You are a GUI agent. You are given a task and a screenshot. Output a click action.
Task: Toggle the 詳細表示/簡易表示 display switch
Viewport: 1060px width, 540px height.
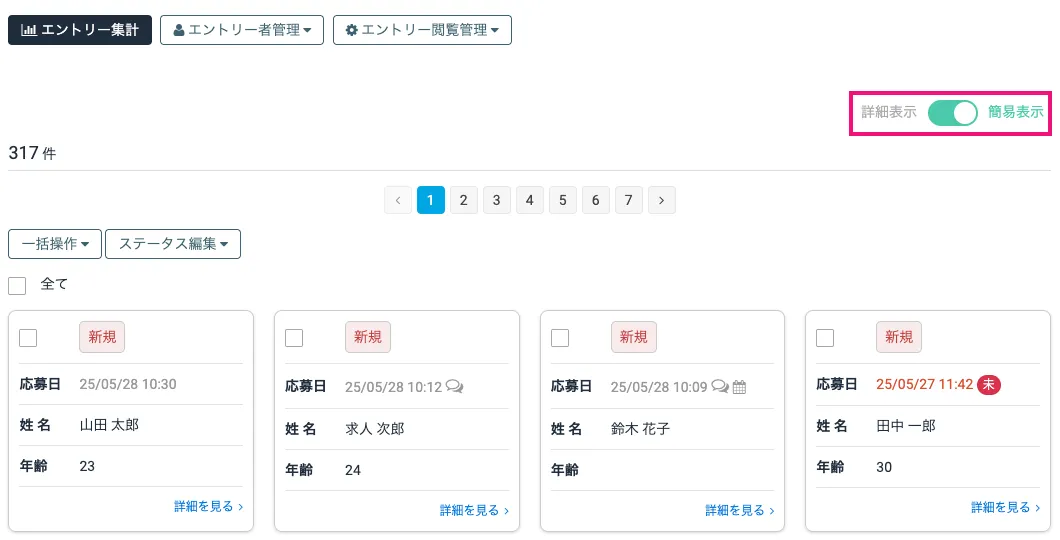tap(952, 113)
